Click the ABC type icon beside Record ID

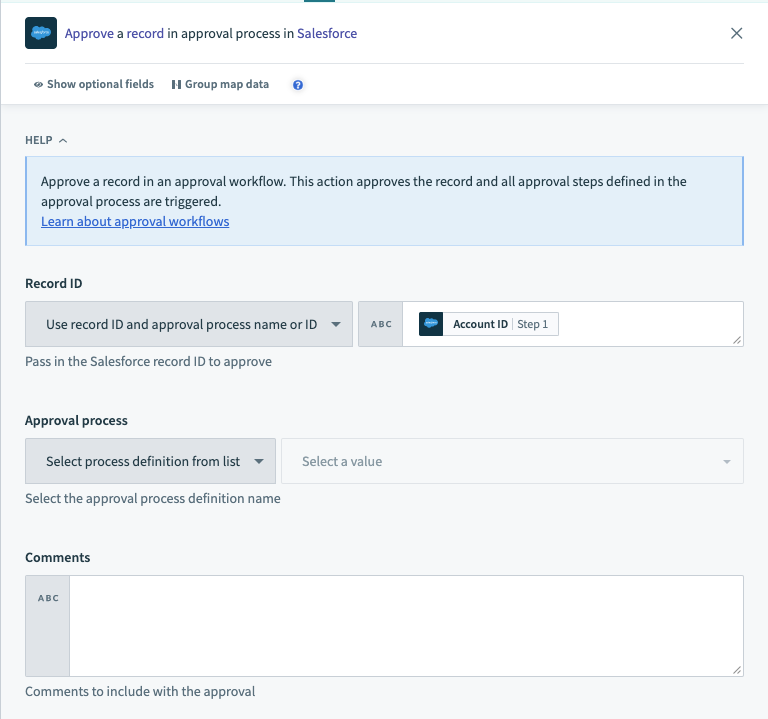point(381,324)
